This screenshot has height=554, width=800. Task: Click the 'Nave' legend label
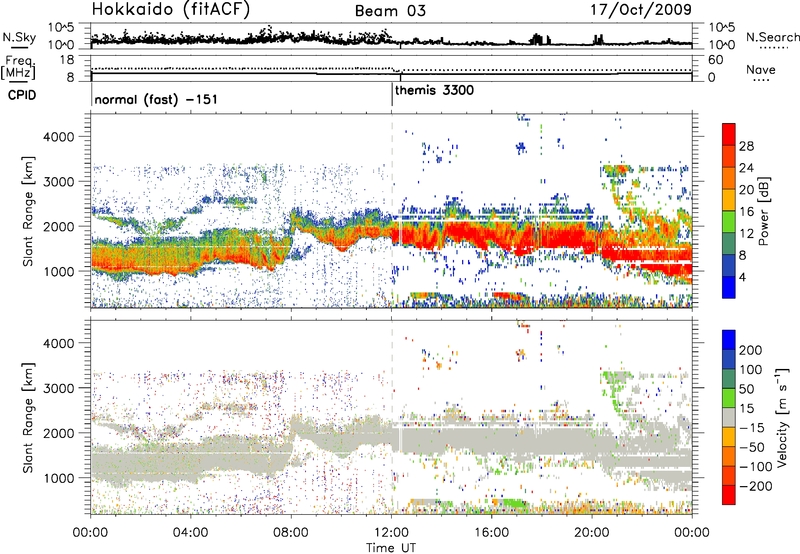point(760,70)
